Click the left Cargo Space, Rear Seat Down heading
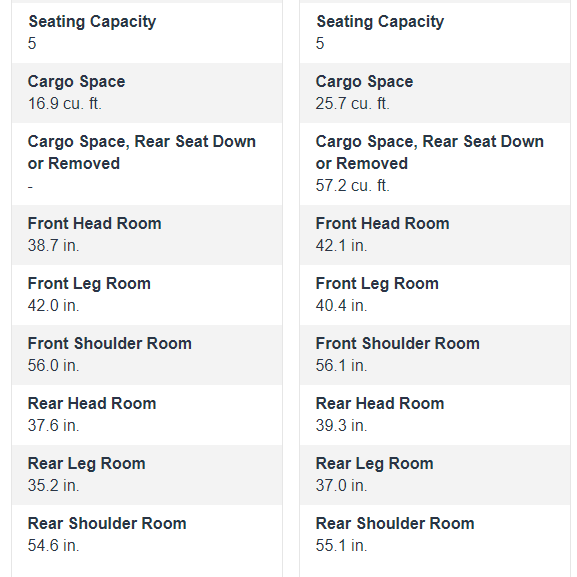Image resolution: width=577 pixels, height=577 pixels. click(x=142, y=152)
